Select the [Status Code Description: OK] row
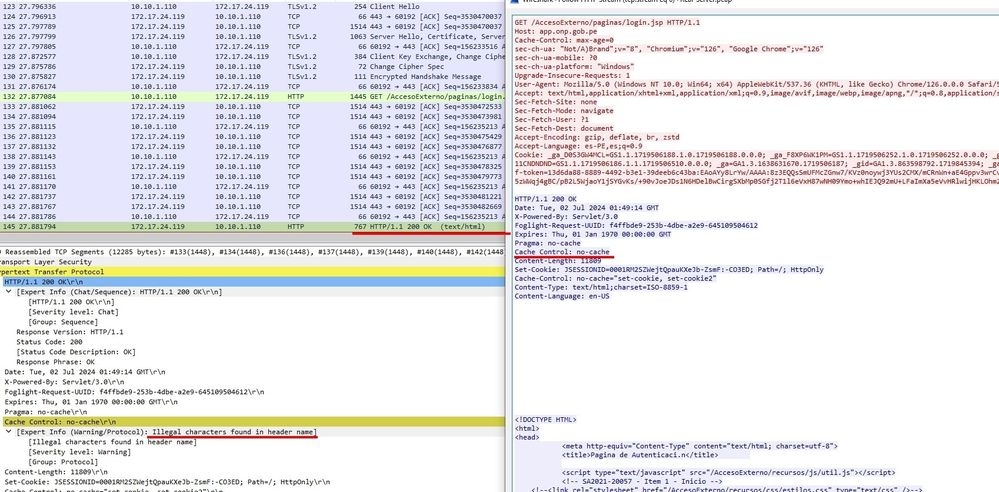999x492 pixels. coord(76,352)
